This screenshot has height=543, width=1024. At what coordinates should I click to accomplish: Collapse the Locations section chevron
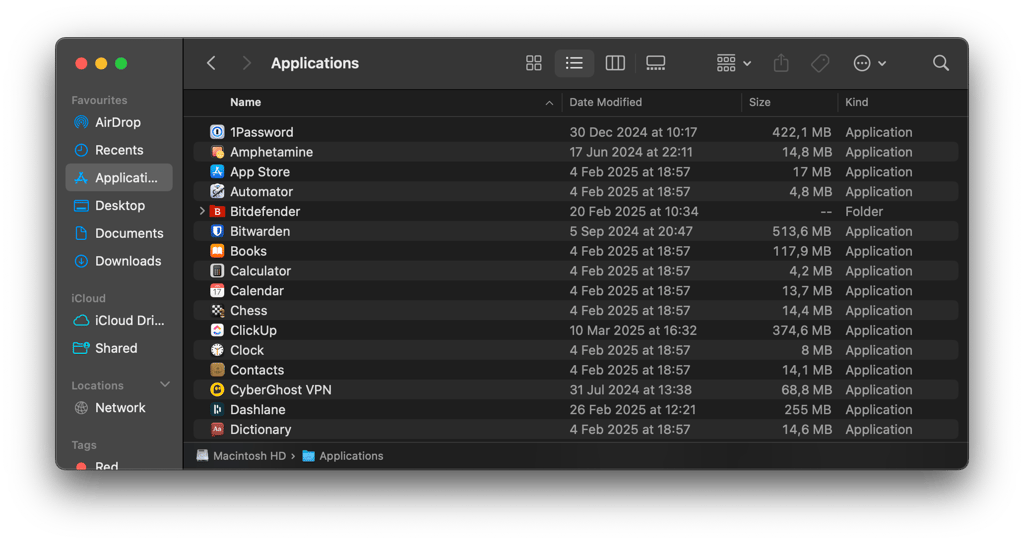[x=165, y=385]
